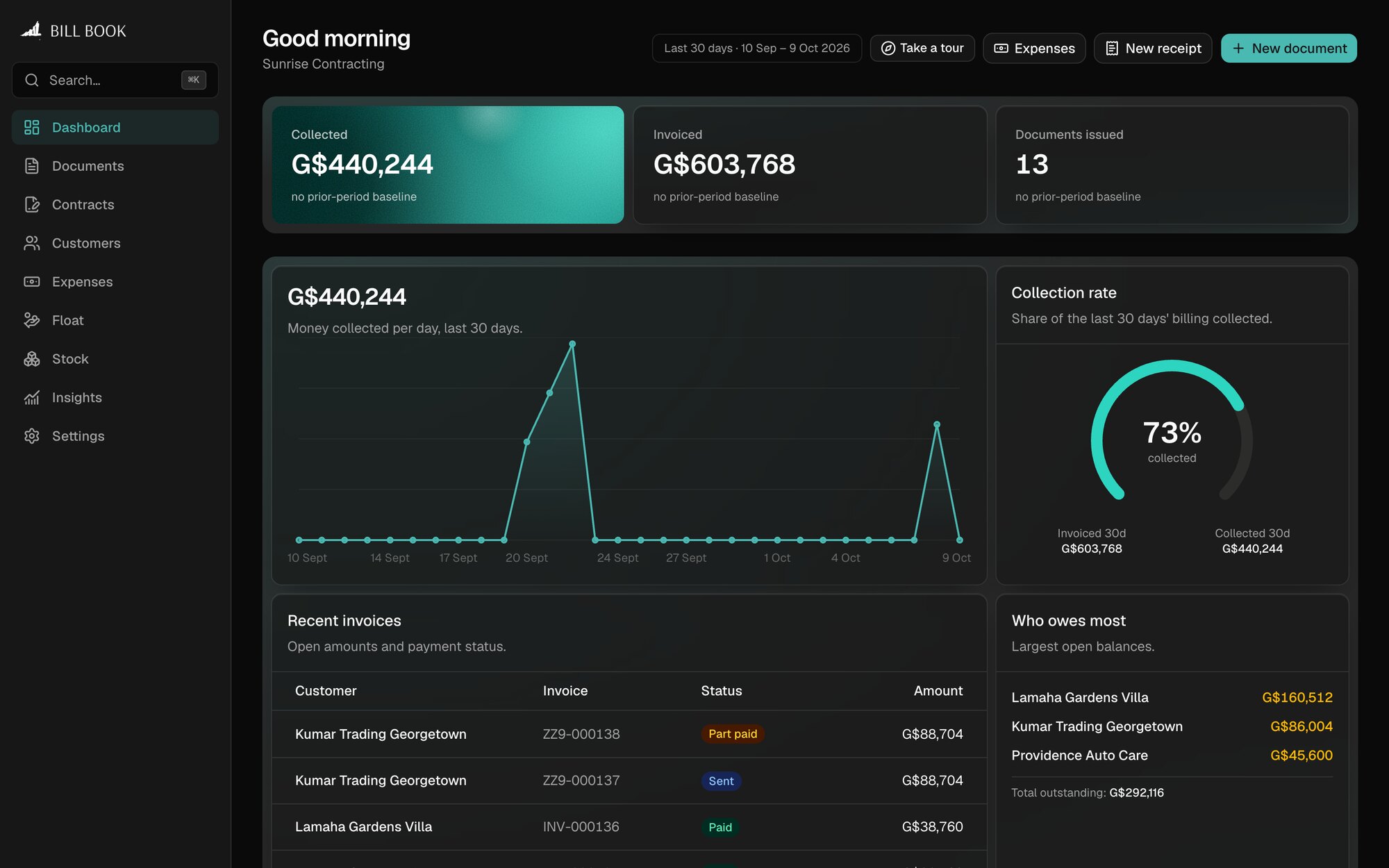Open Documents in the sidebar

[x=115, y=166]
